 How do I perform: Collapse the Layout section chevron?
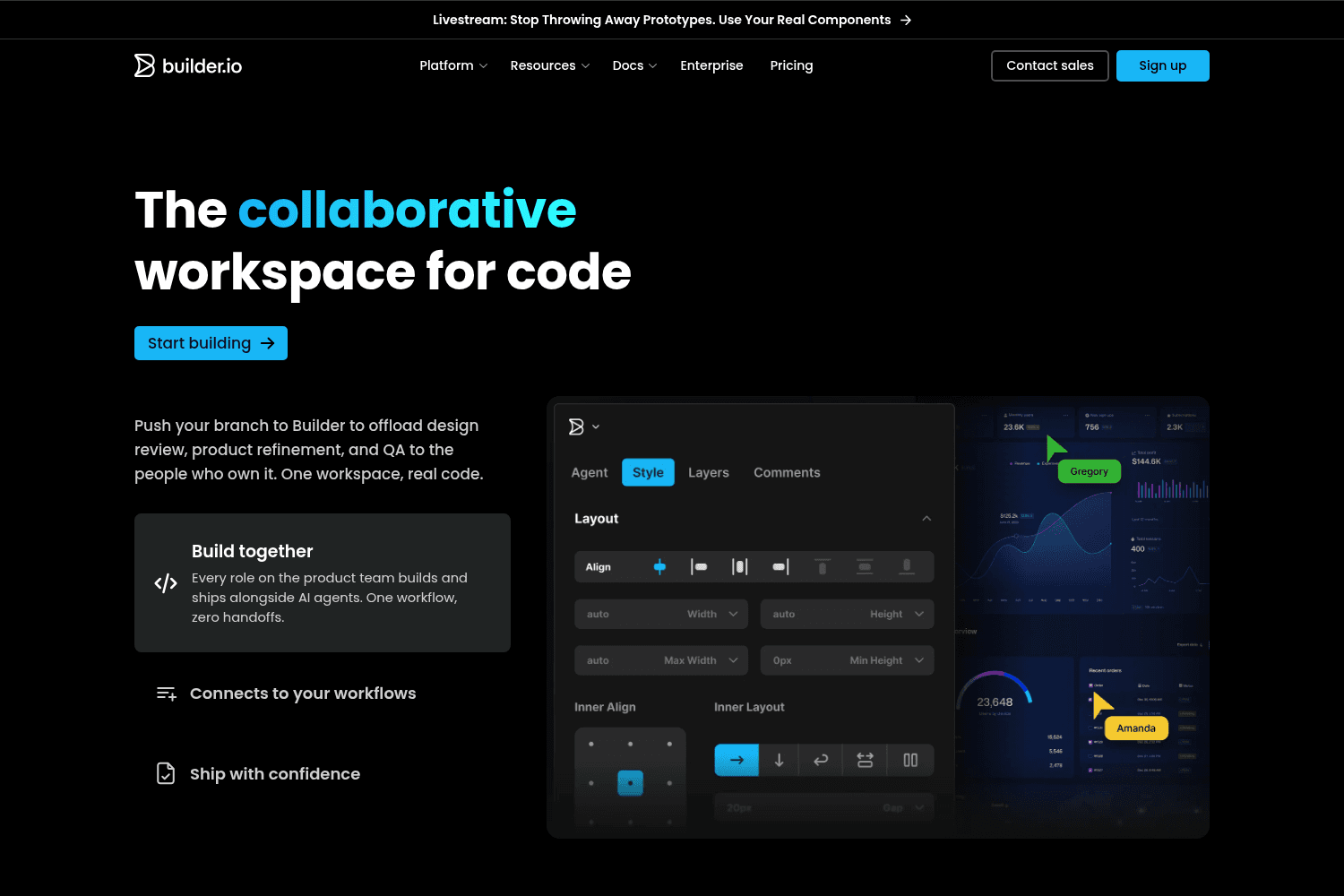click(x=926, y=519)
